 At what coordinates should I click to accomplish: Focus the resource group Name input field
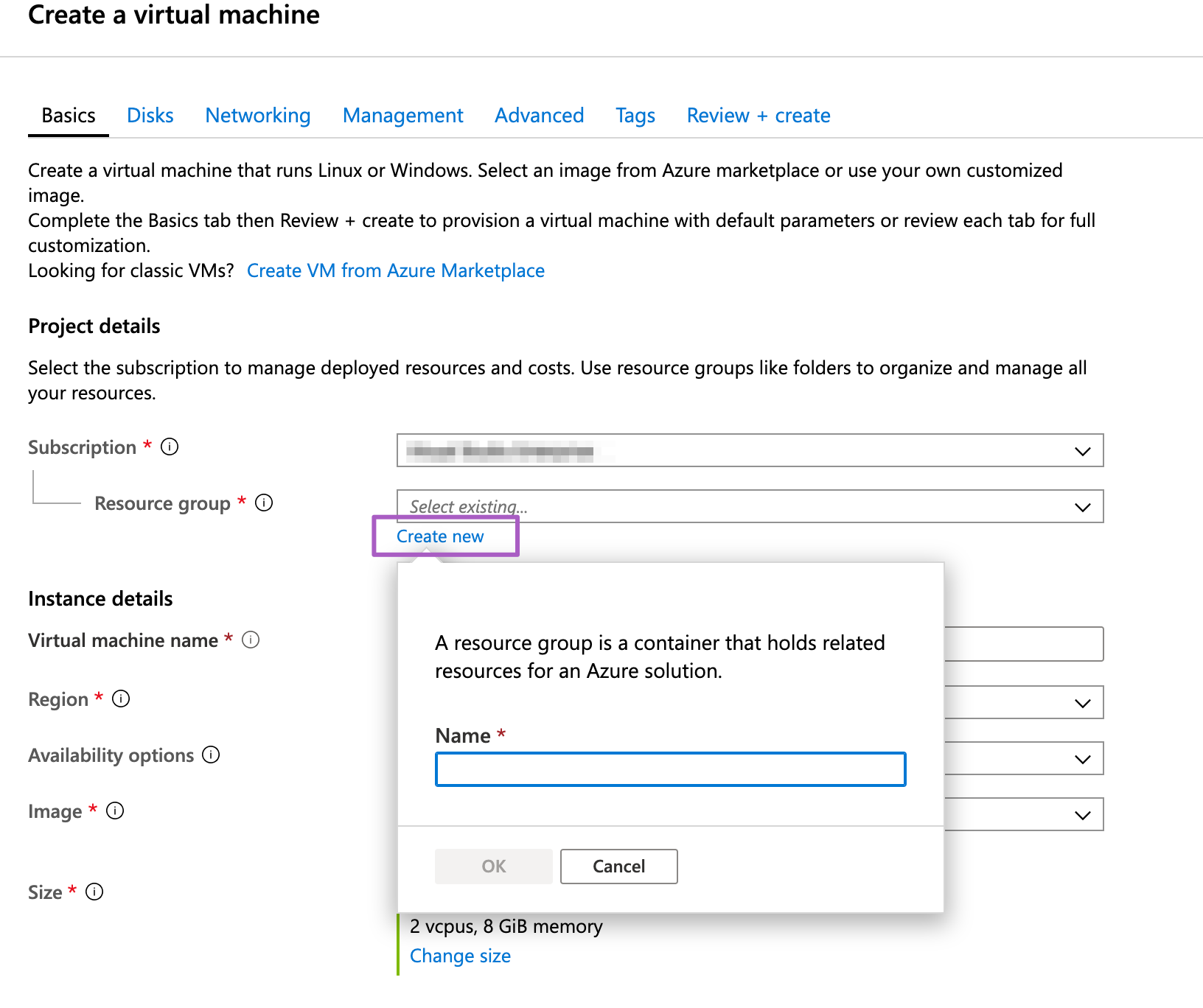click(x=670, y=770)
